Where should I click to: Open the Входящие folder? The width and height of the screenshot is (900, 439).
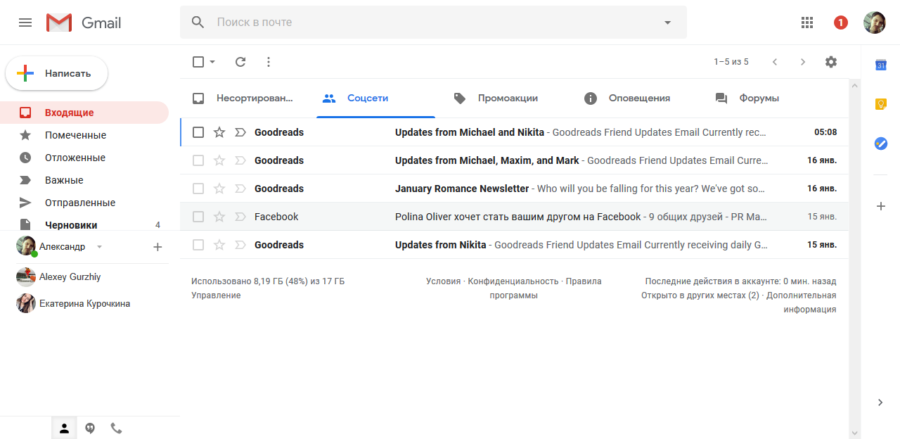coord(84,113)
